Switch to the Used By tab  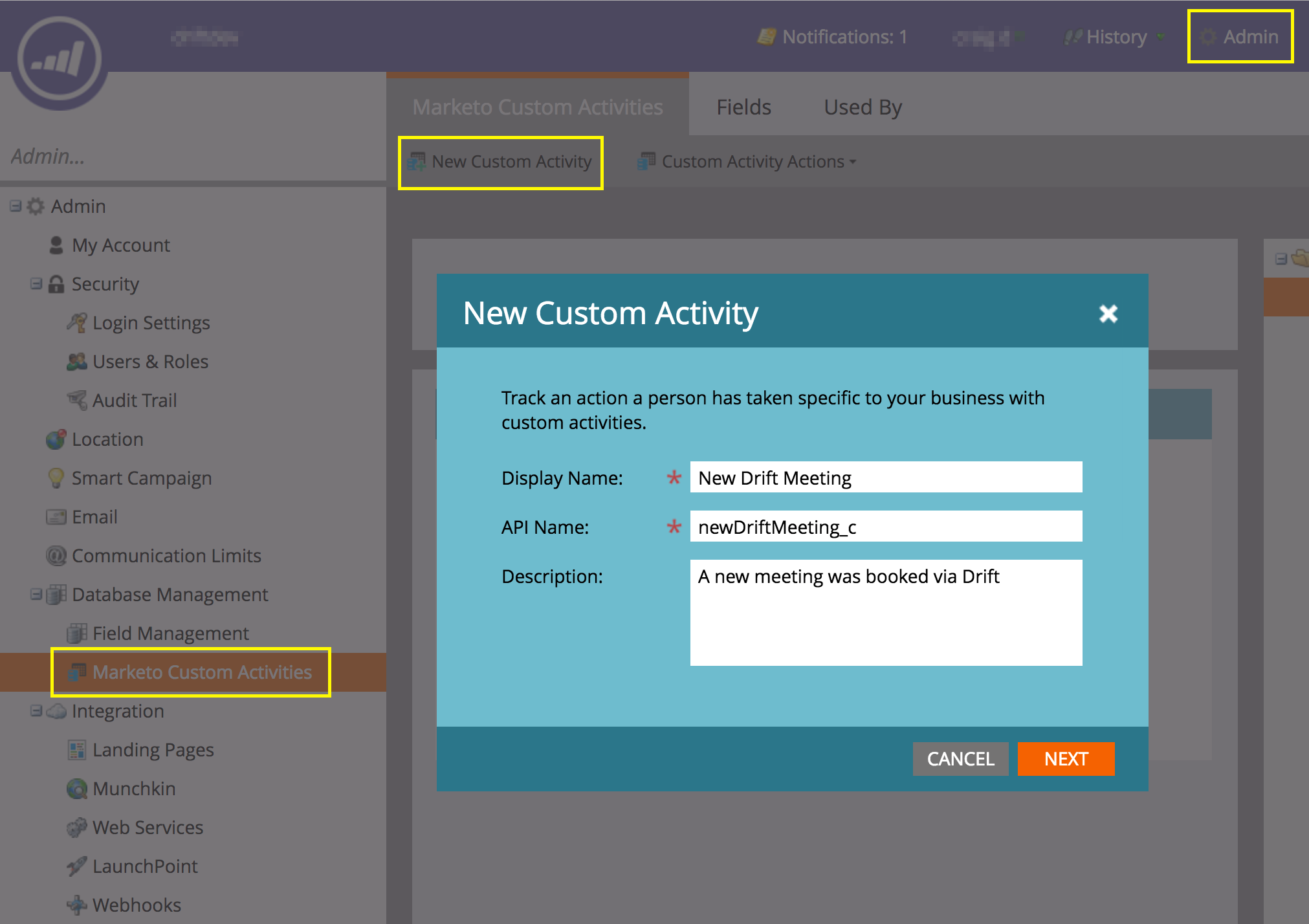(863, 107)
